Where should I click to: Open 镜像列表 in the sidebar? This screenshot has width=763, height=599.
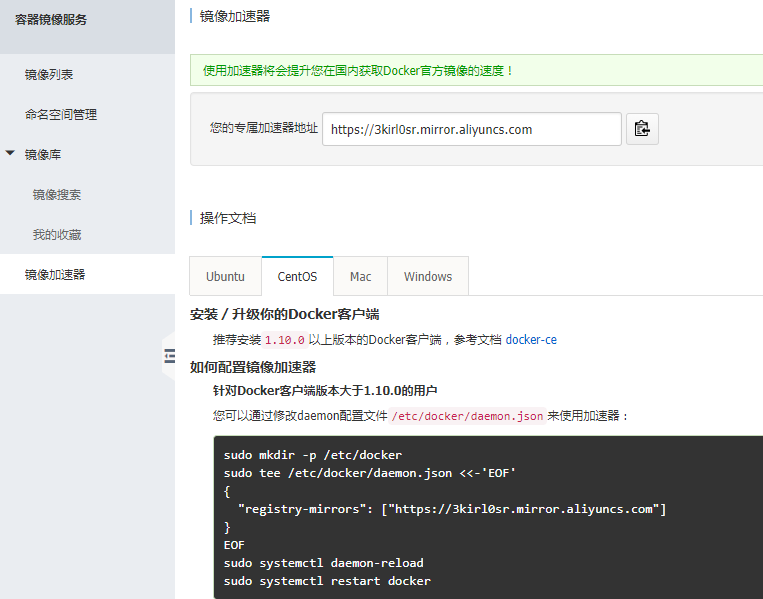tap(49, 75)
